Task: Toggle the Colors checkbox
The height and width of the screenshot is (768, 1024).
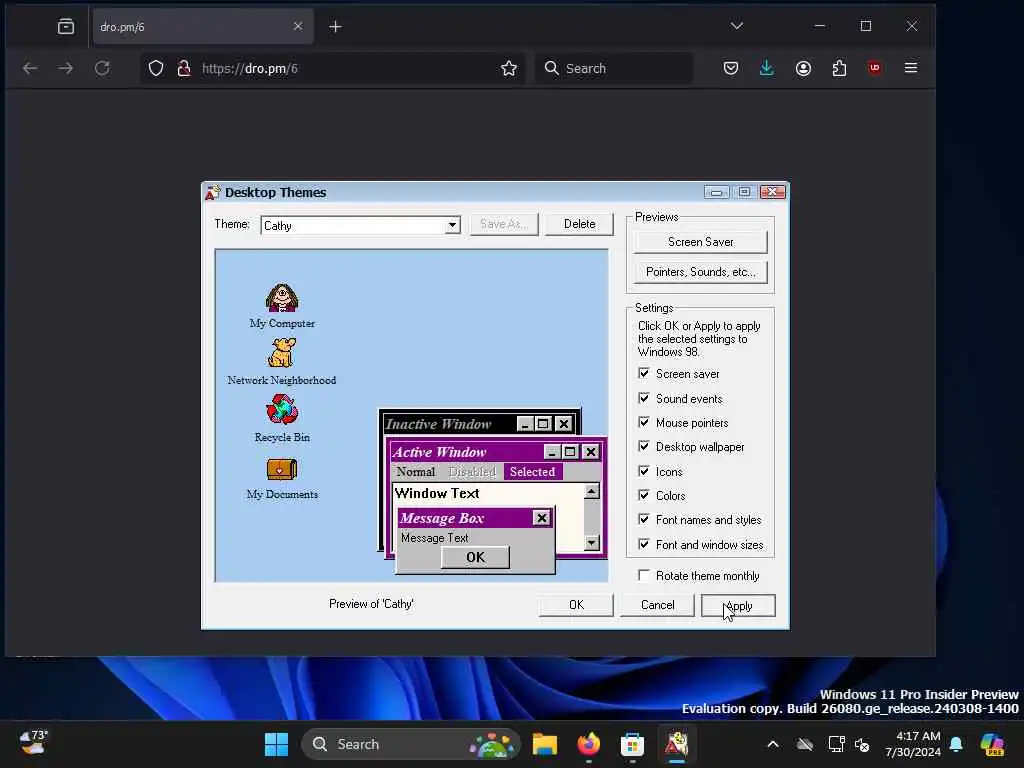Action: (644, 495)
